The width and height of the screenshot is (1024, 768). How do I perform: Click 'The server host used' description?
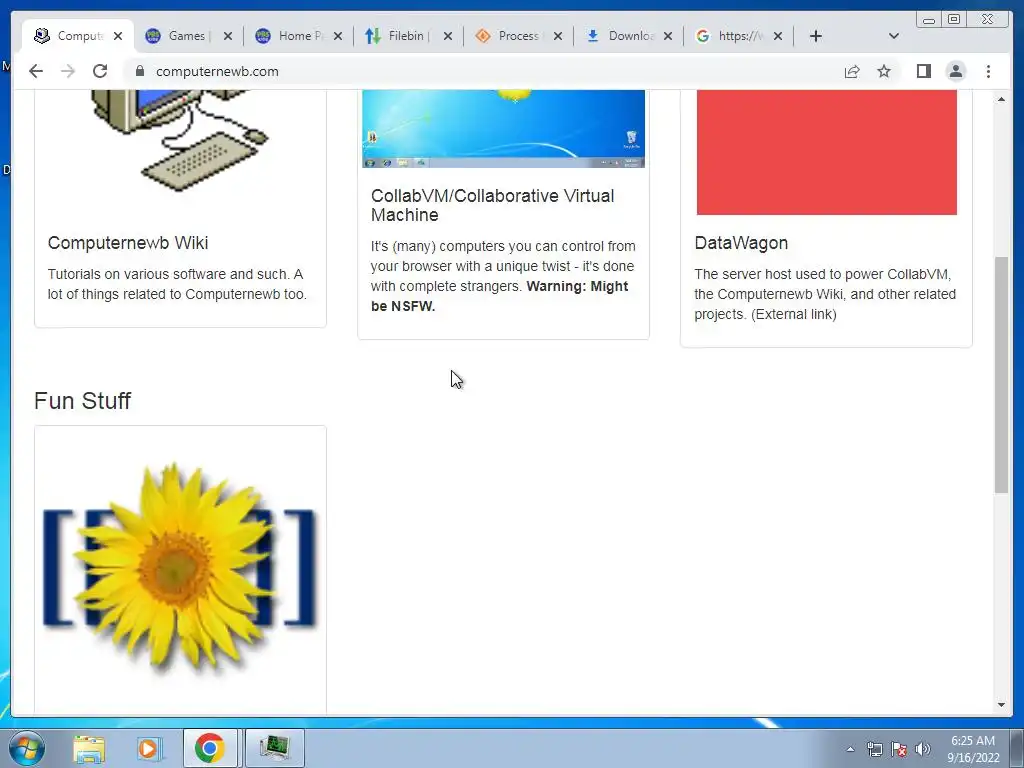[x=825, y=294]
